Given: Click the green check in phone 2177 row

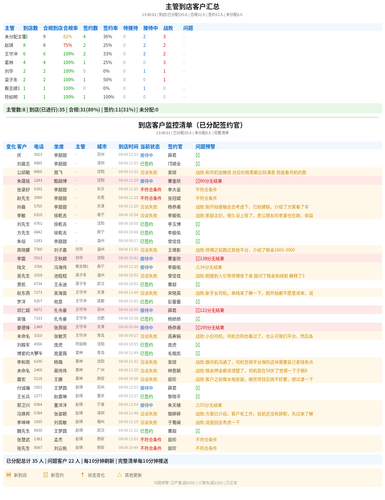Looking at the screenshot, I should [198, 397].
